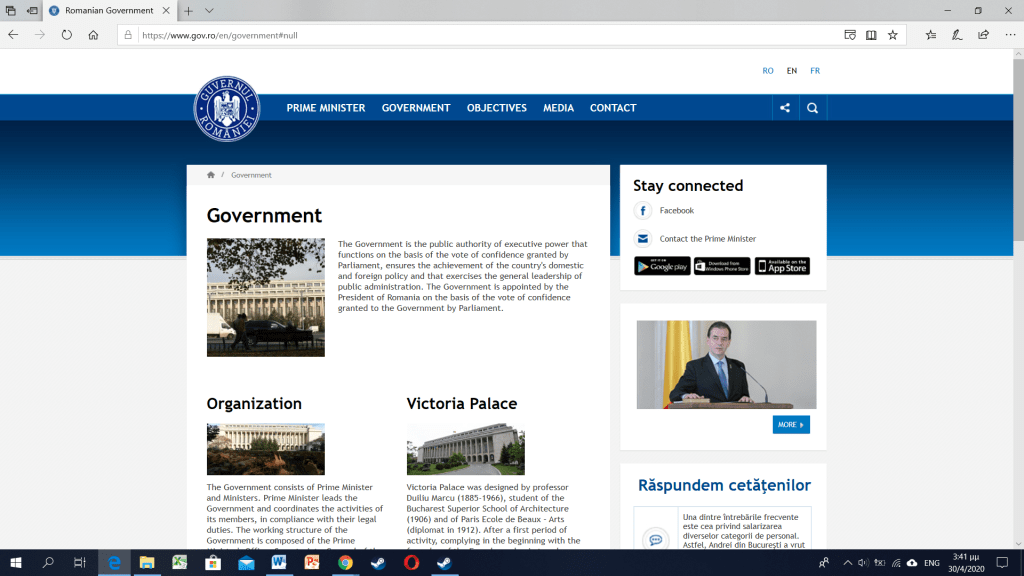
Task: Open the browser reading view icon
Action: (871, 34)
